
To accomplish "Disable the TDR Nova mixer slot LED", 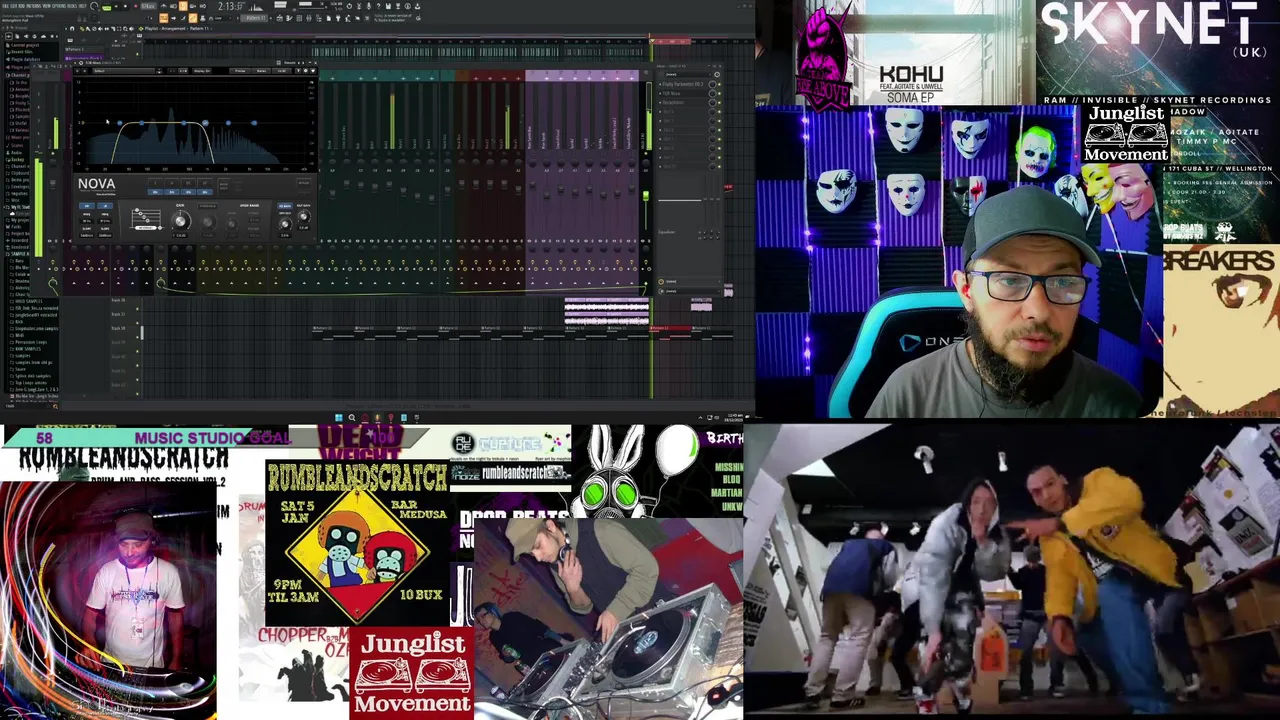I will click(719, 94).
